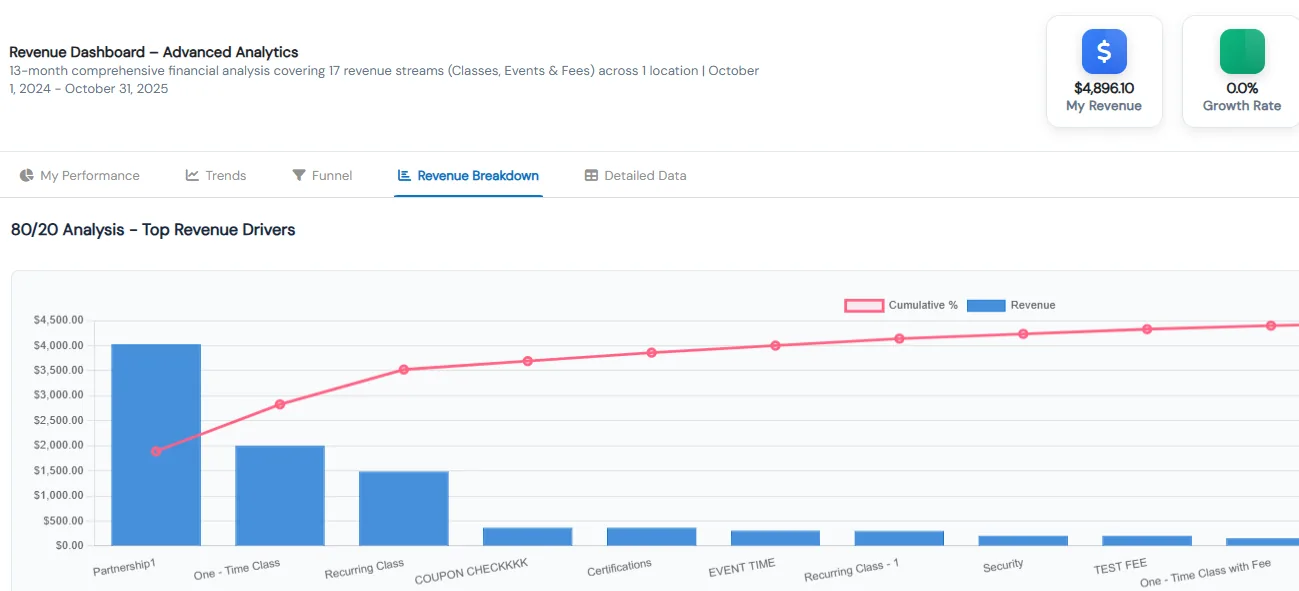
Task: Click cumulative line point above EVENT TIME
Action: coord(776,345)
